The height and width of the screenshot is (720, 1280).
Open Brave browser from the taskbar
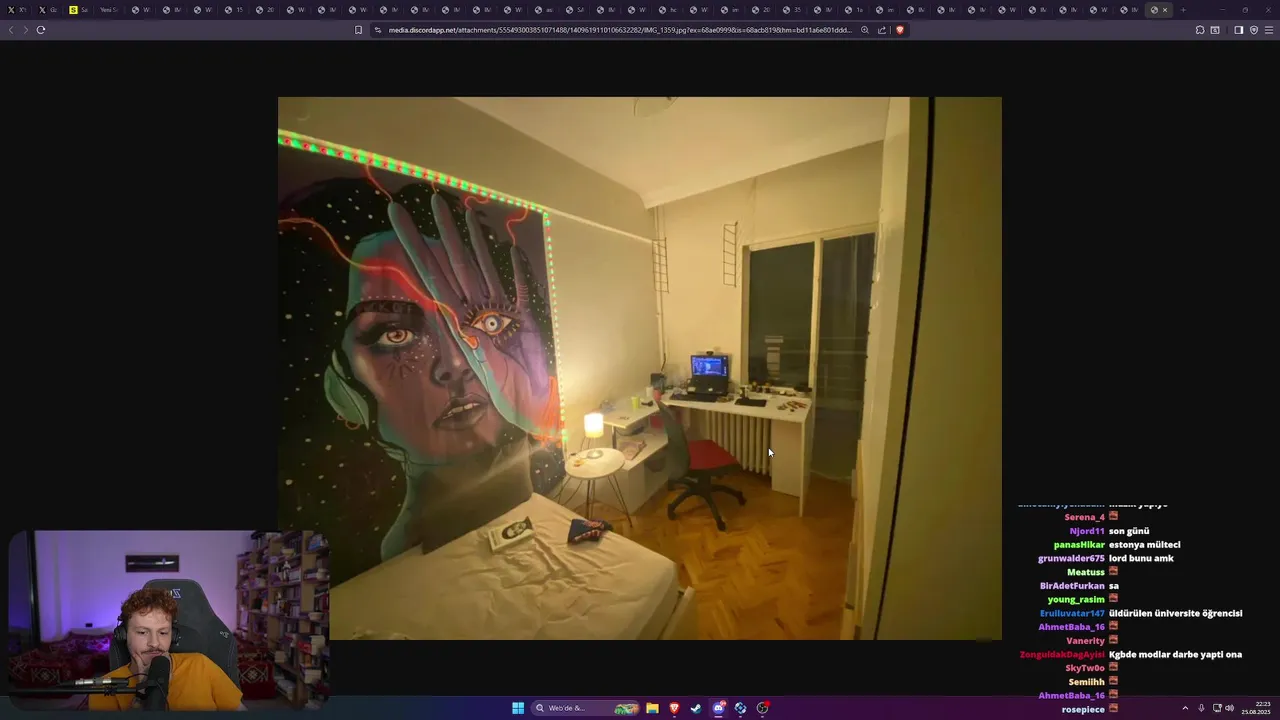pyautogui.click(x=674, y=708)
